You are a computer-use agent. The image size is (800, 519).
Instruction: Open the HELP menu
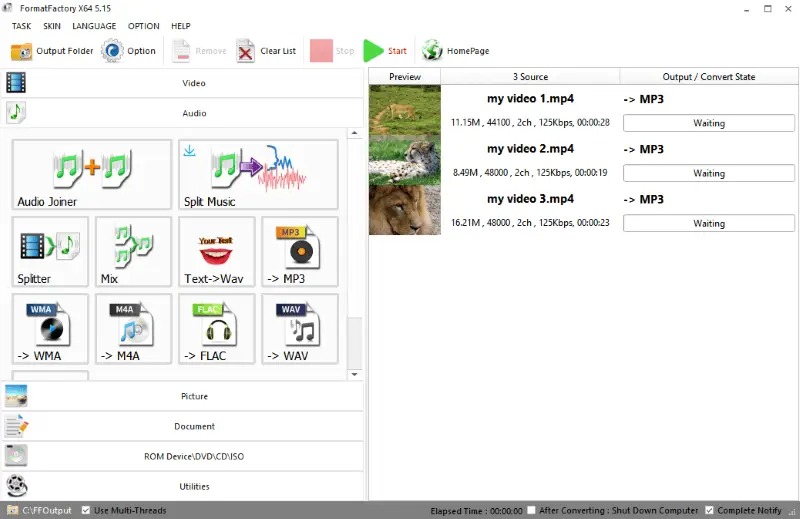(181, 26)
